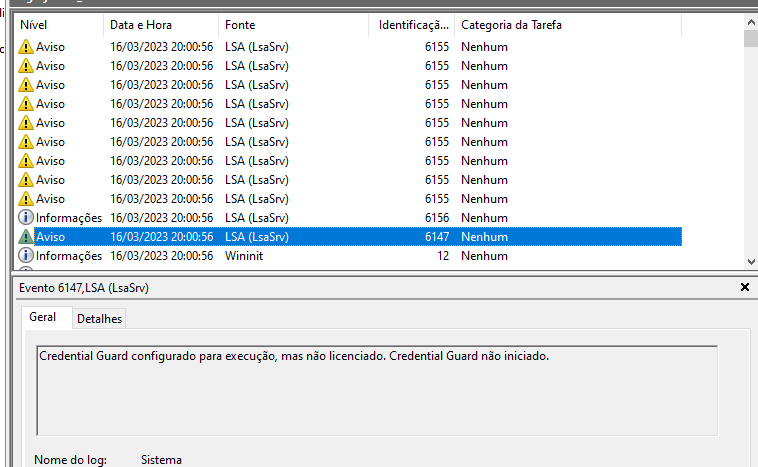The image size is (758, 467).
Task: Click the Sistema log name value
Action: (x=161, y=459)
